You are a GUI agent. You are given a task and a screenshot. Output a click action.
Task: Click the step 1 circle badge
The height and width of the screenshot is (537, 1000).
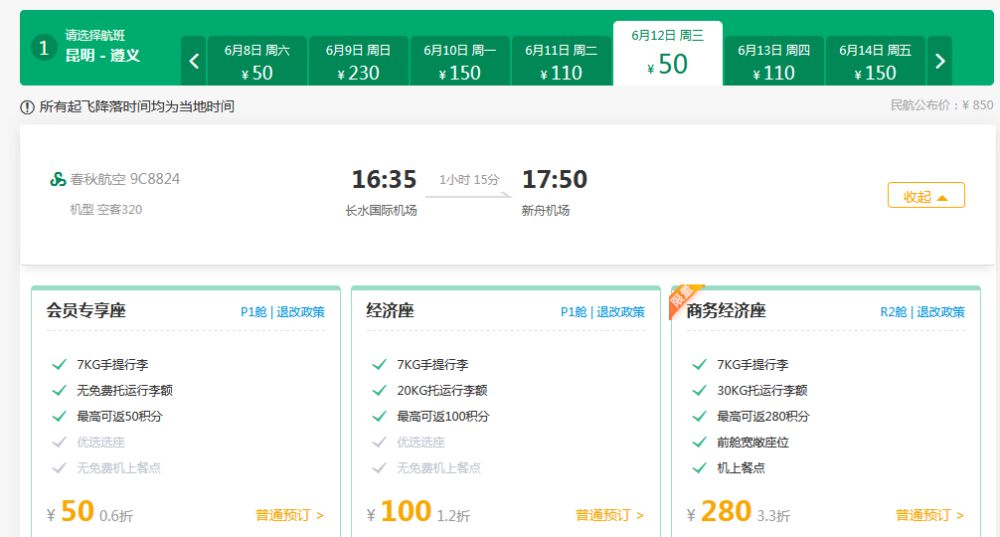pos(43,48)
